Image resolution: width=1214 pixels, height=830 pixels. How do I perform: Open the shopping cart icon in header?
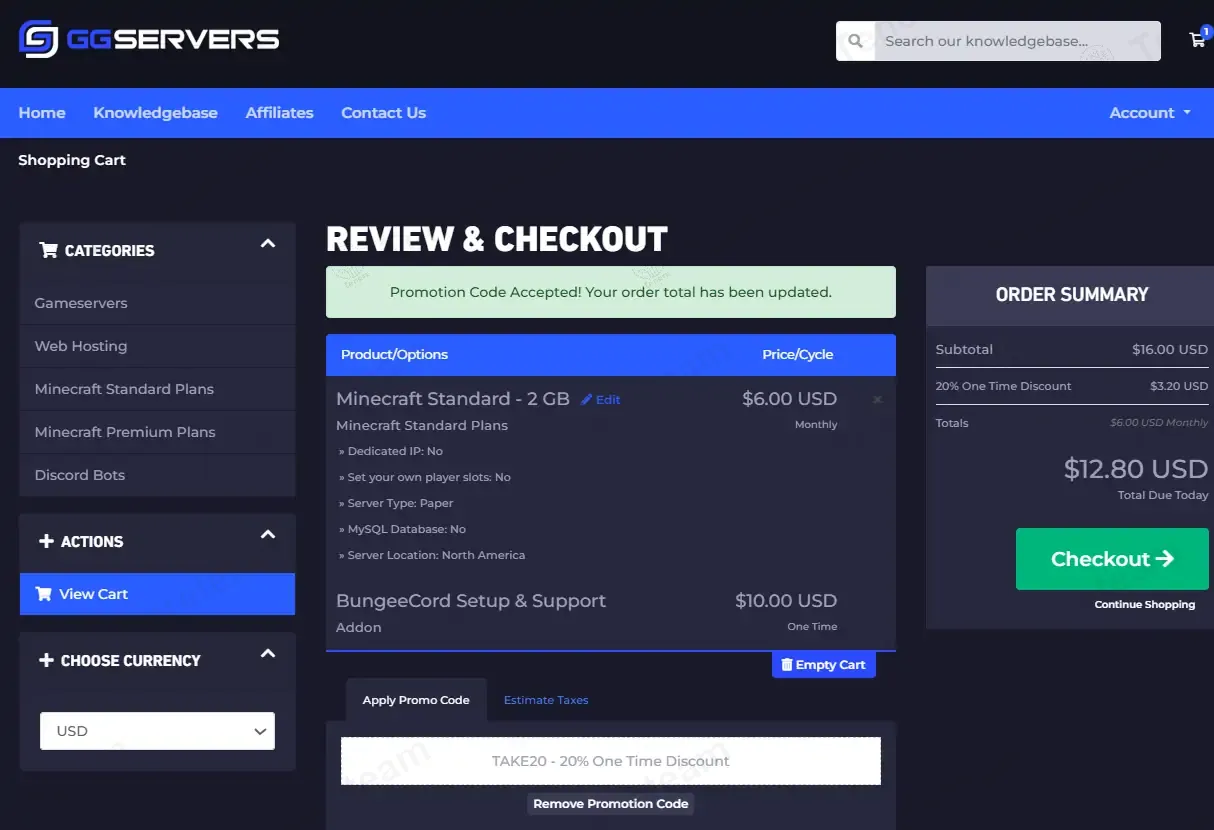[1197, 40]
